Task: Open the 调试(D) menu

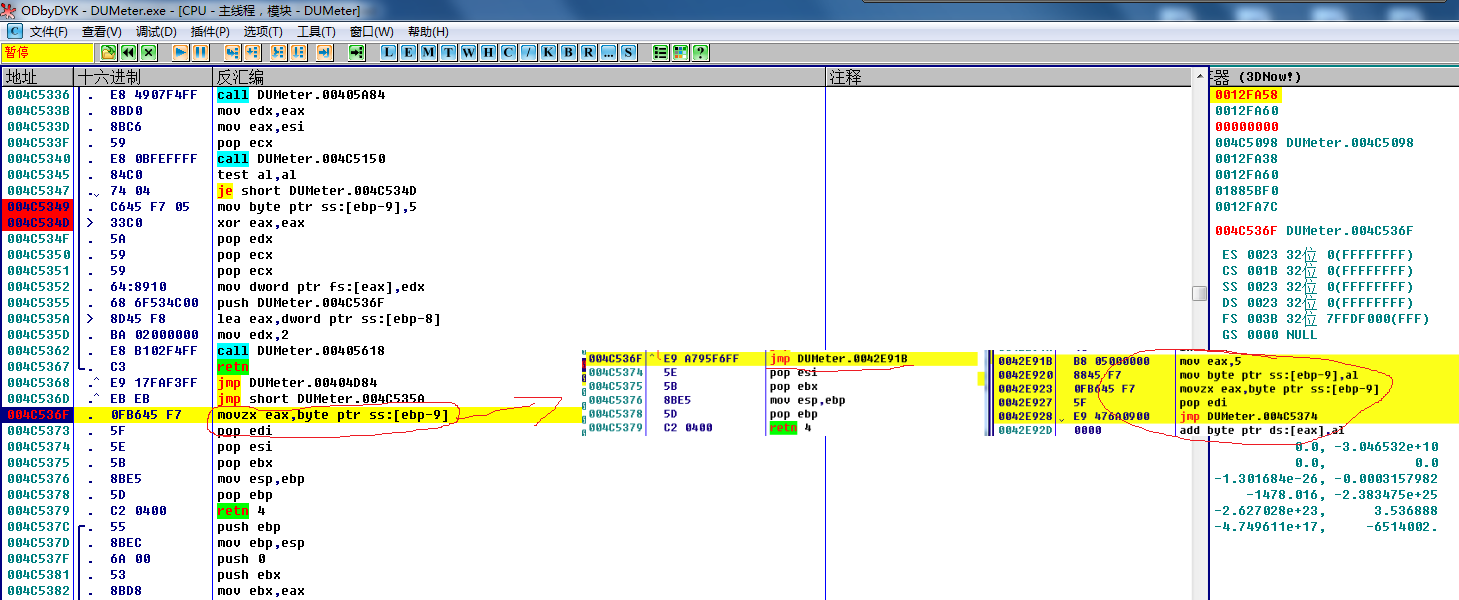Action: coord(156,32)
